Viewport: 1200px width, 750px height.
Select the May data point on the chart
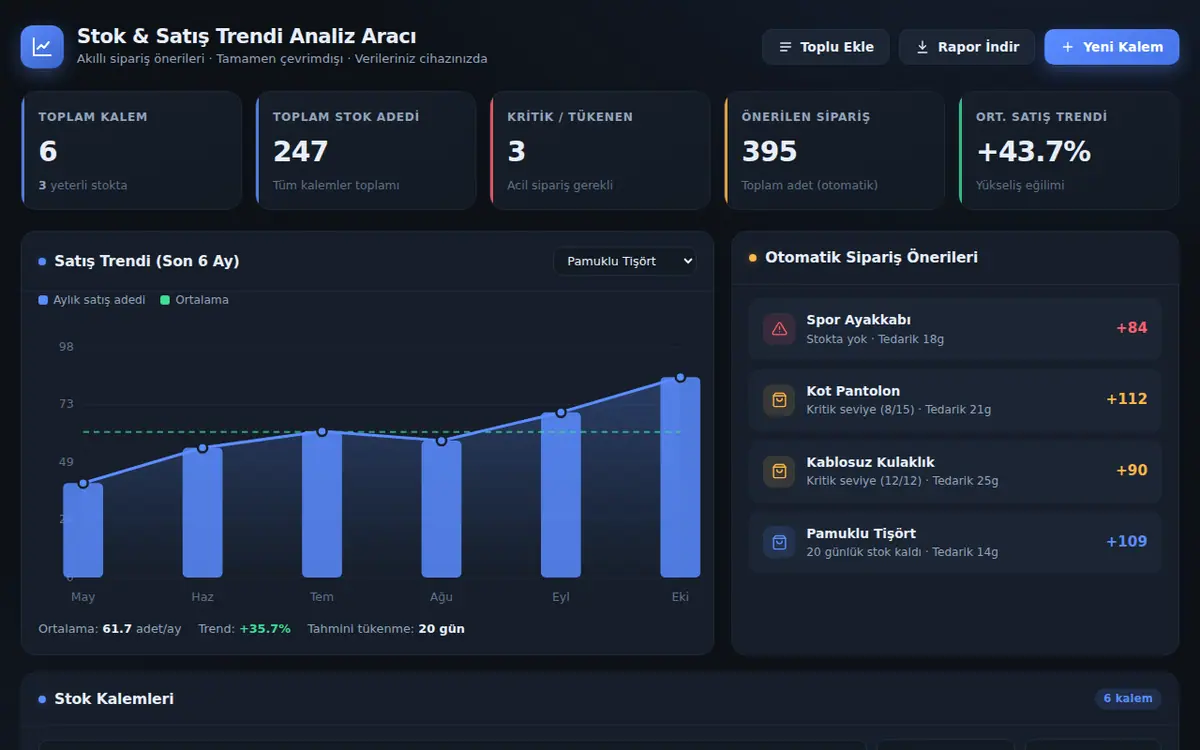(x=83, y=483)
